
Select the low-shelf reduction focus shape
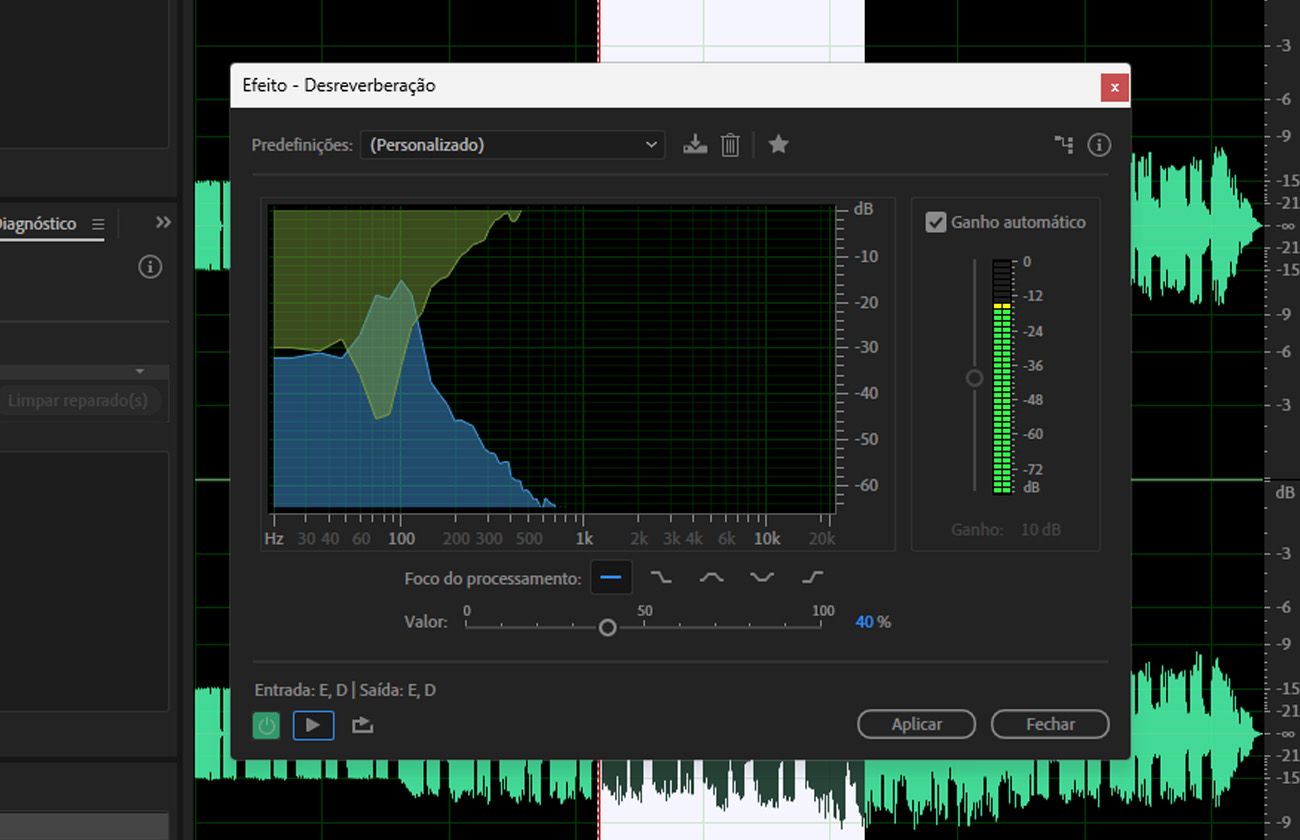(x=812, y=578)
